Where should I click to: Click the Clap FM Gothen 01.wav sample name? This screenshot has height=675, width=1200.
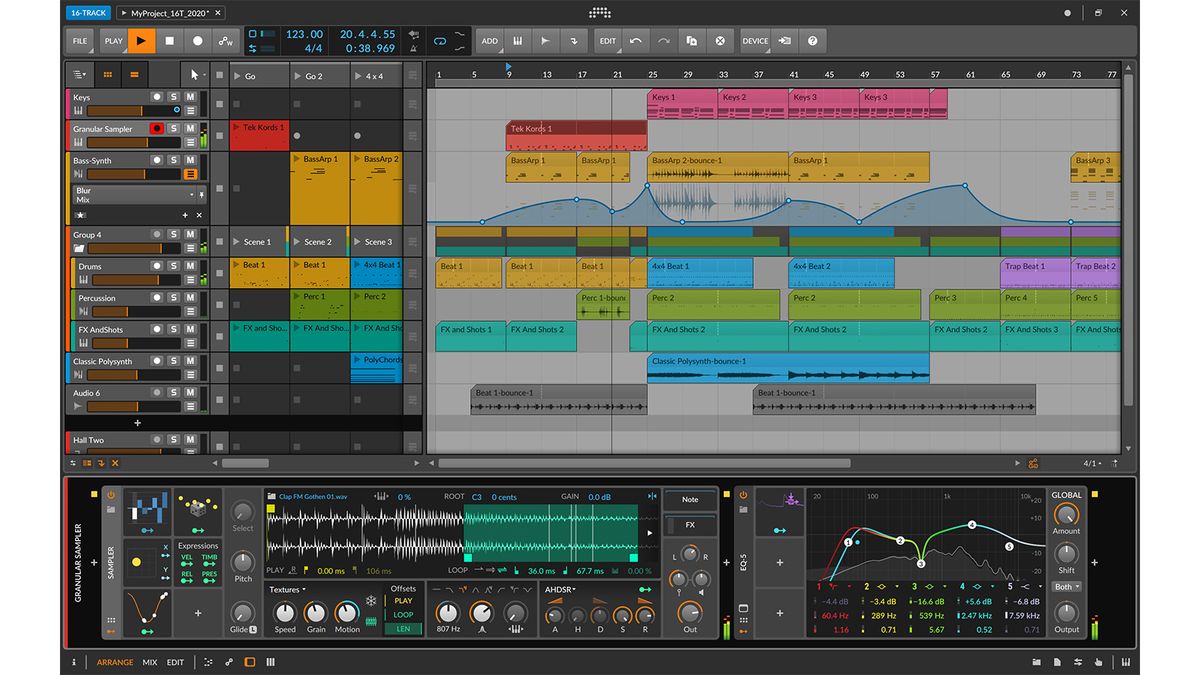tap(313, 496)
